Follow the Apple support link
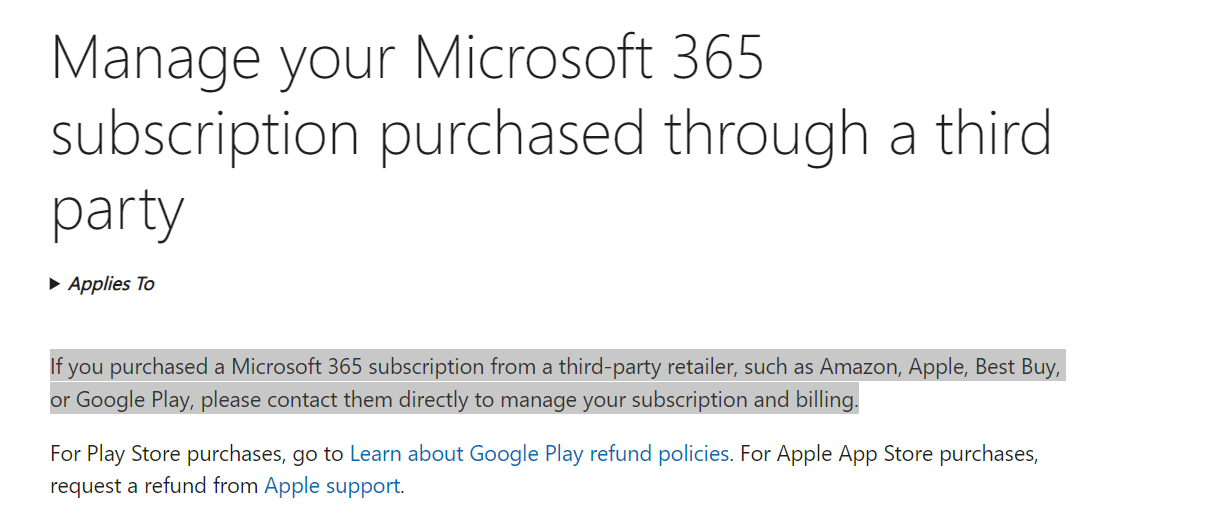This screenshot has height=514, width=1208. tap(332, 487)
